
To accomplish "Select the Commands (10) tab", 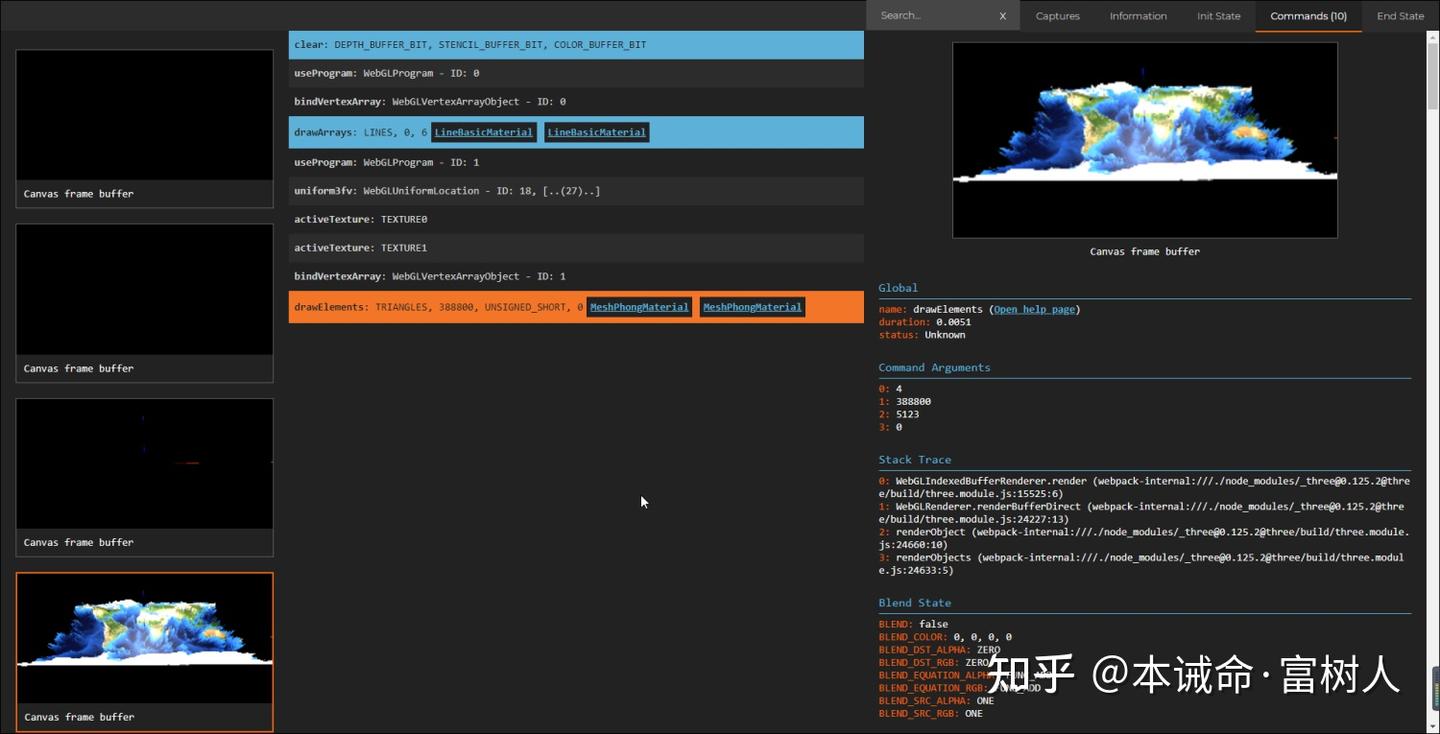I will coord(1308,16).
